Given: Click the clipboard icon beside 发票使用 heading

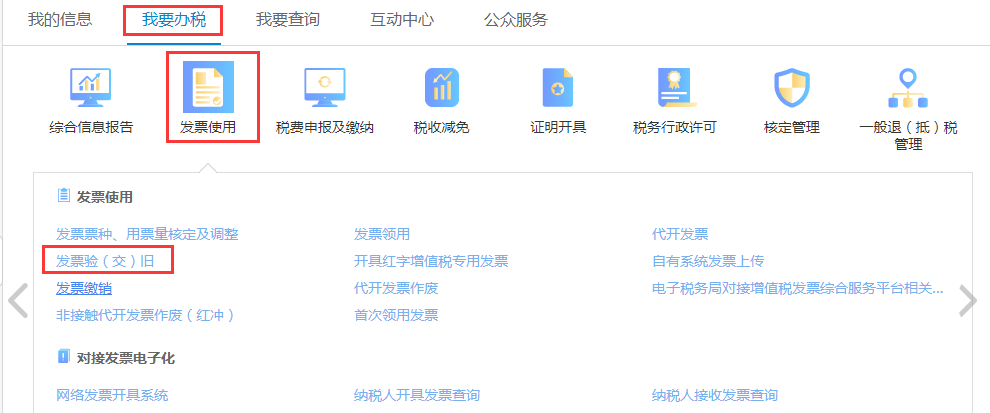Looking at the screenshot, I should (63, 196).
